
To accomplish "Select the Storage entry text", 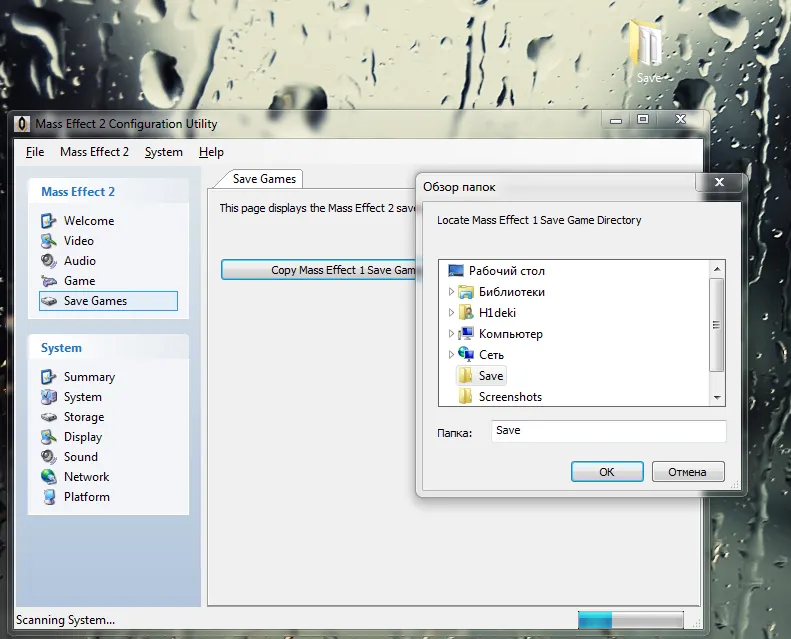I will (84, 417).
